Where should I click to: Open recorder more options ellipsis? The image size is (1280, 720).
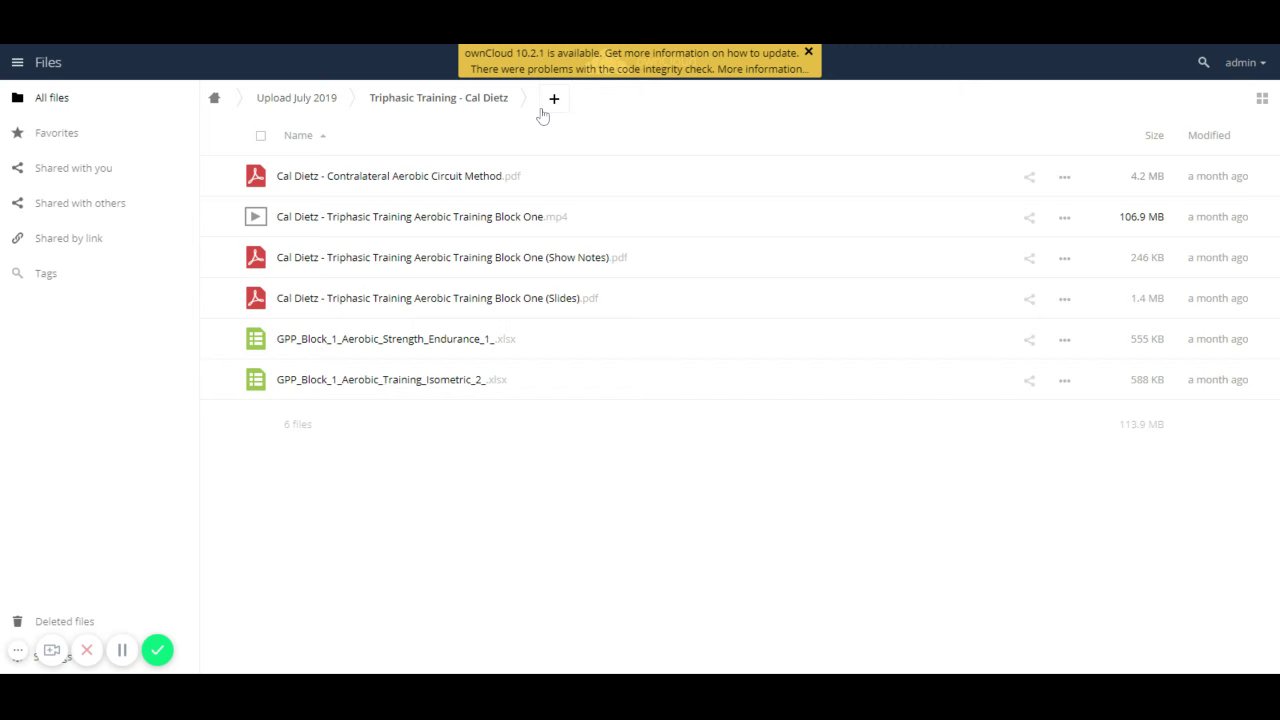17,651
